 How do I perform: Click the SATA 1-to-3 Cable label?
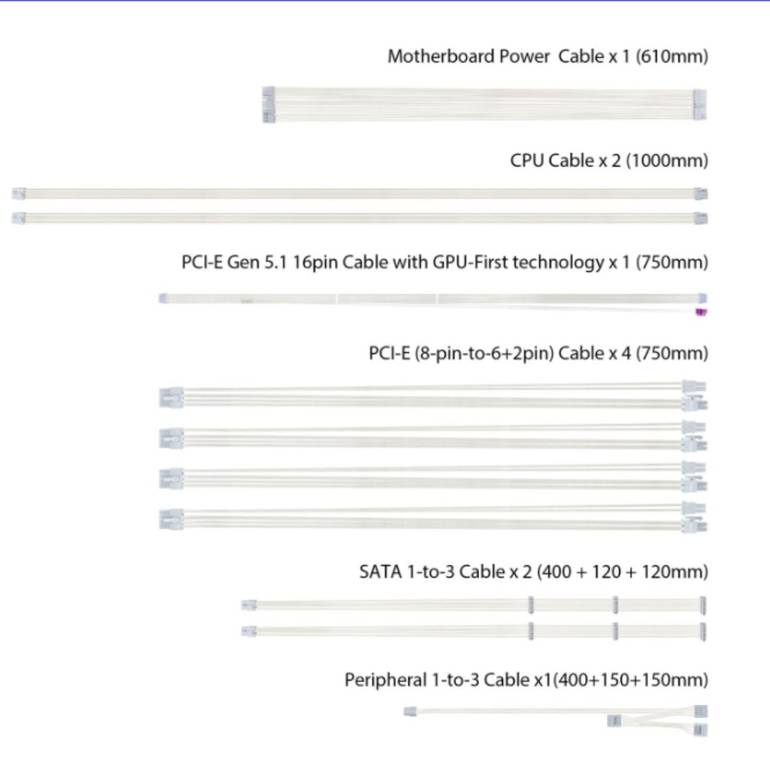click(x=533, y=572)
